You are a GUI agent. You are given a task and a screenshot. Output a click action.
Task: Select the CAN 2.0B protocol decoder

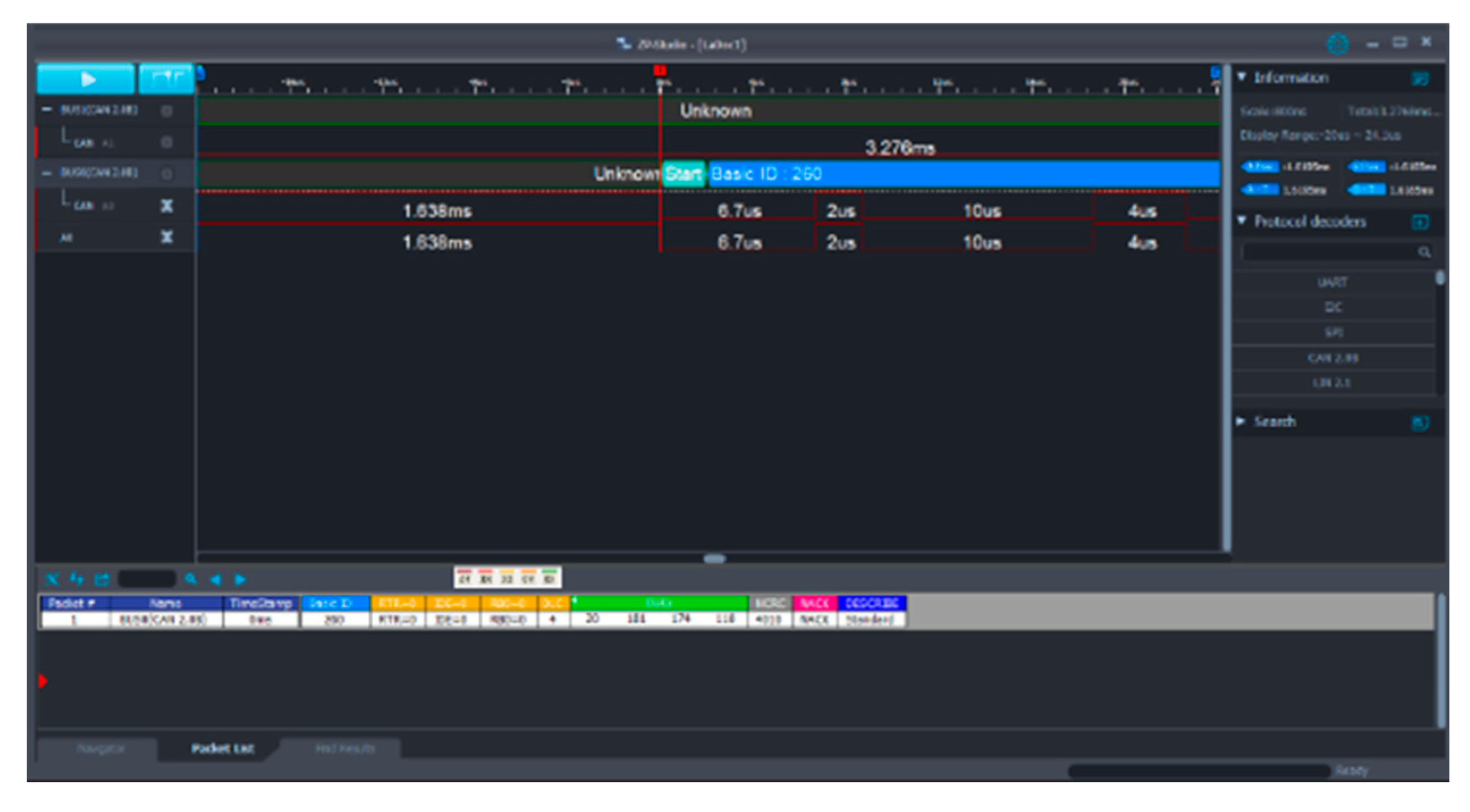1334,358
